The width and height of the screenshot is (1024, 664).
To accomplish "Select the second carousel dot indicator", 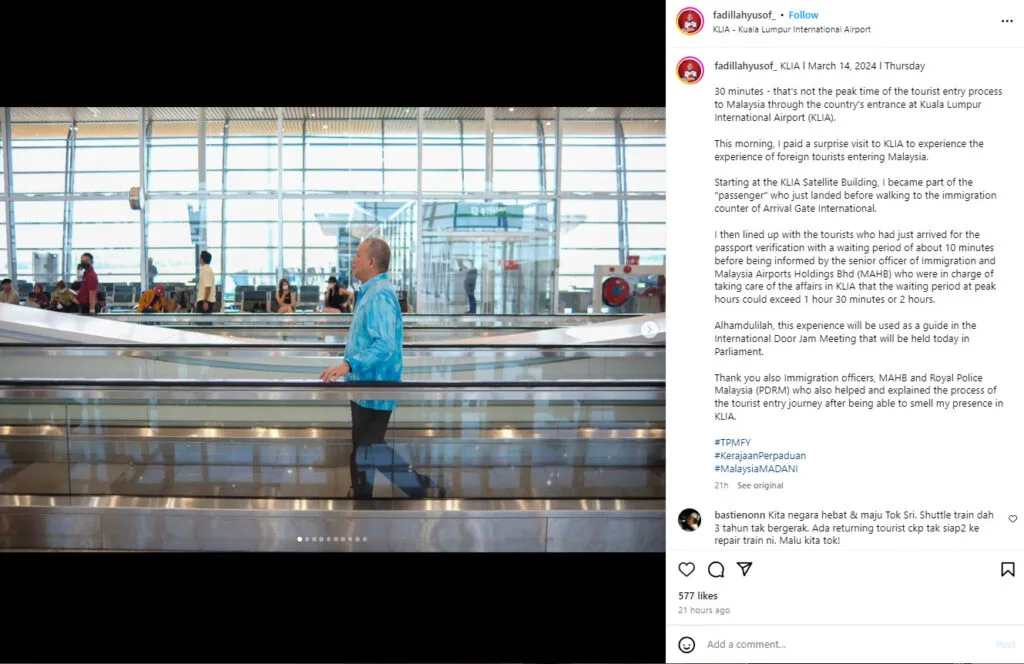I will [307, 539].
